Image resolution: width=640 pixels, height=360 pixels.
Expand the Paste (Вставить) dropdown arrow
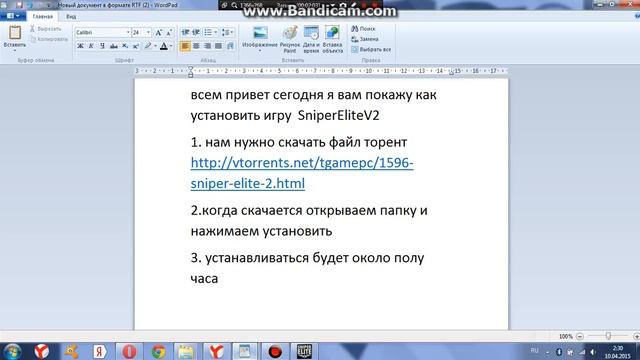[x=15, y=51]
